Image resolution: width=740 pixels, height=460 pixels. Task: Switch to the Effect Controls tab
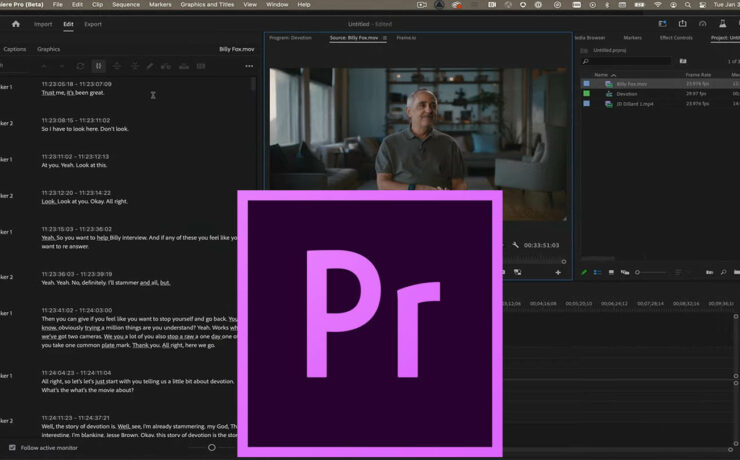point(676,38)
